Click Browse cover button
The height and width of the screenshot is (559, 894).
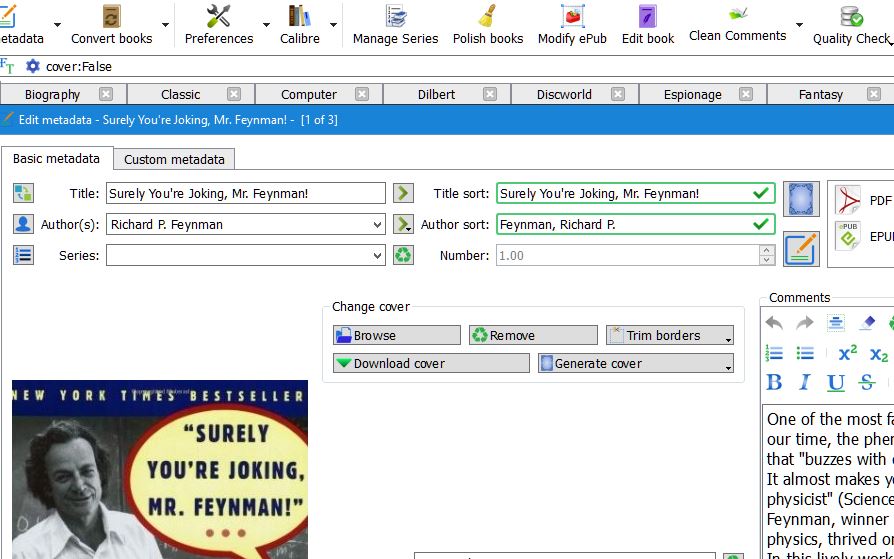pos(397,335)
